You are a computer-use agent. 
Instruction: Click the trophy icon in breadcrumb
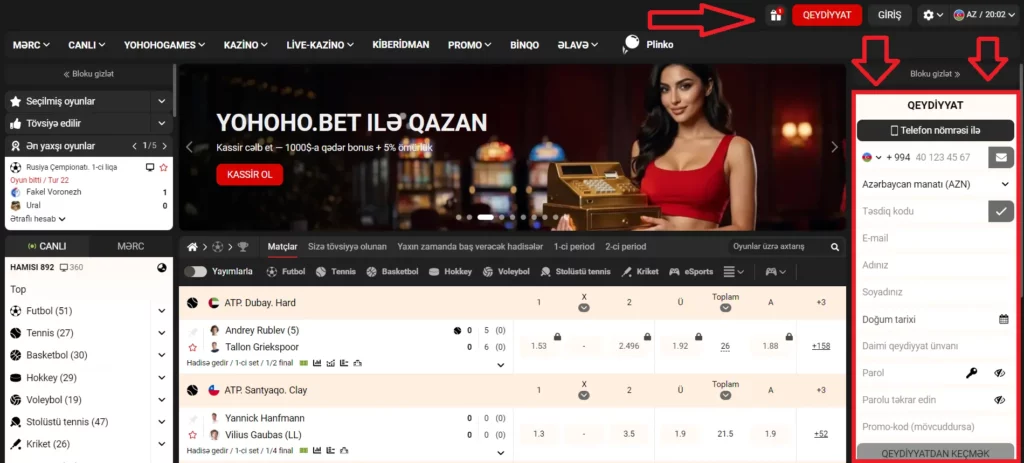(243, 247)
